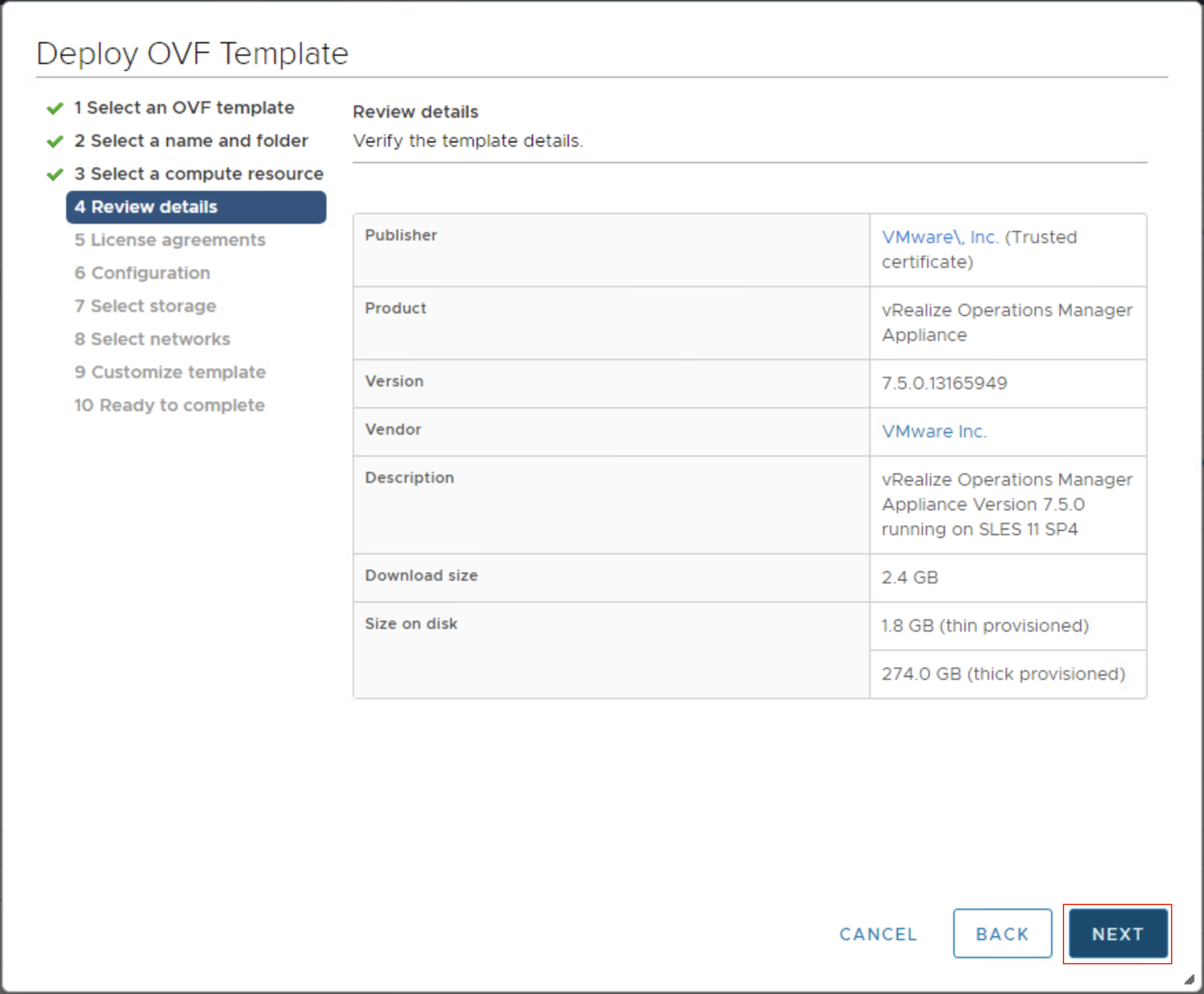Click the Review details heading
The height and width of the screenshot is (994, 1204).
click(x=415, y=112)
